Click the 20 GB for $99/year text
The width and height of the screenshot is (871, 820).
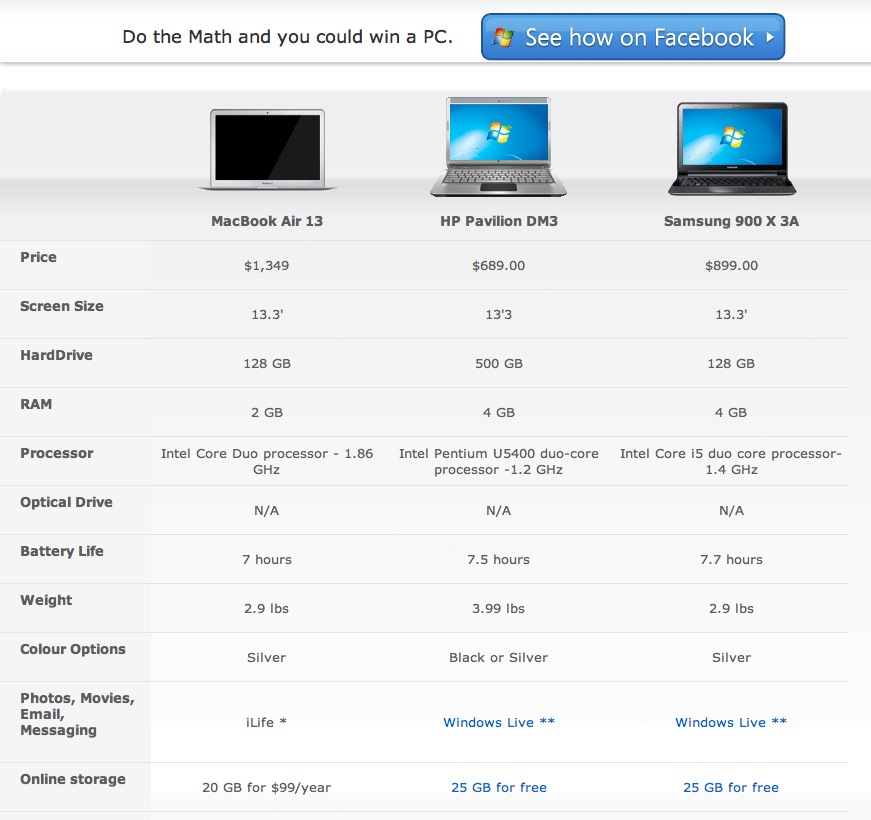(x=267, y=787)
